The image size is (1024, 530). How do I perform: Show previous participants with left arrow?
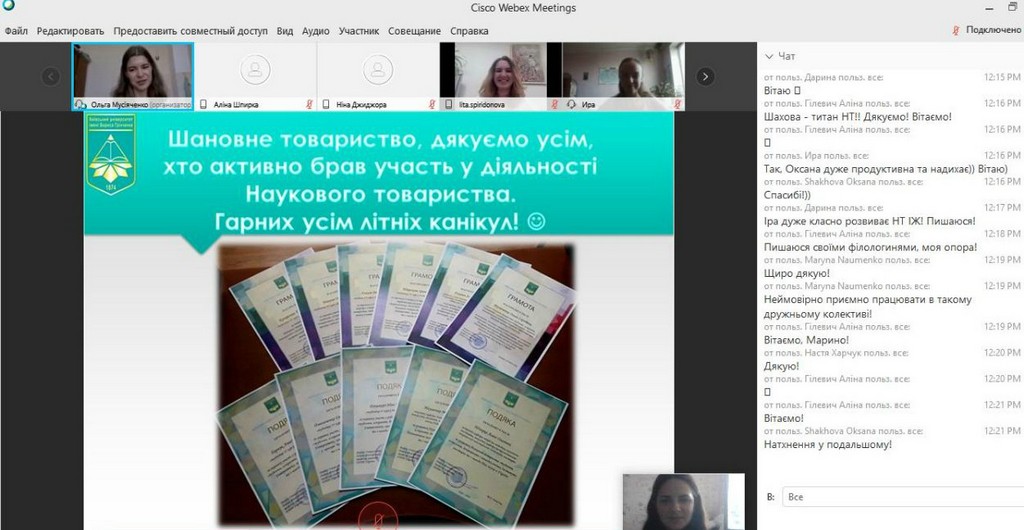pyautogui.click(x=51, y=77)
